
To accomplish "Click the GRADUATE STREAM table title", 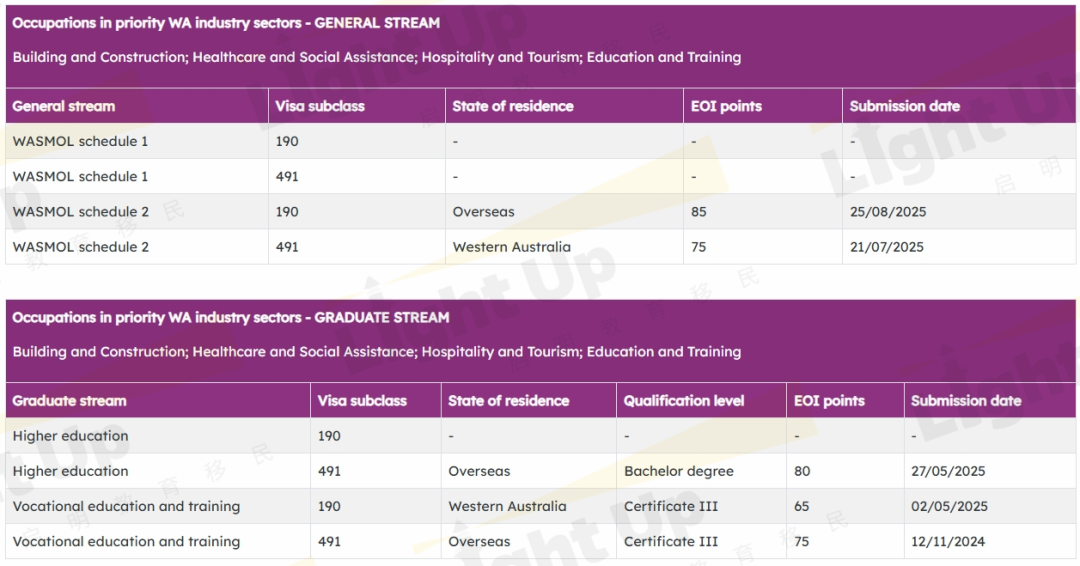I will [x=231, y=317].
